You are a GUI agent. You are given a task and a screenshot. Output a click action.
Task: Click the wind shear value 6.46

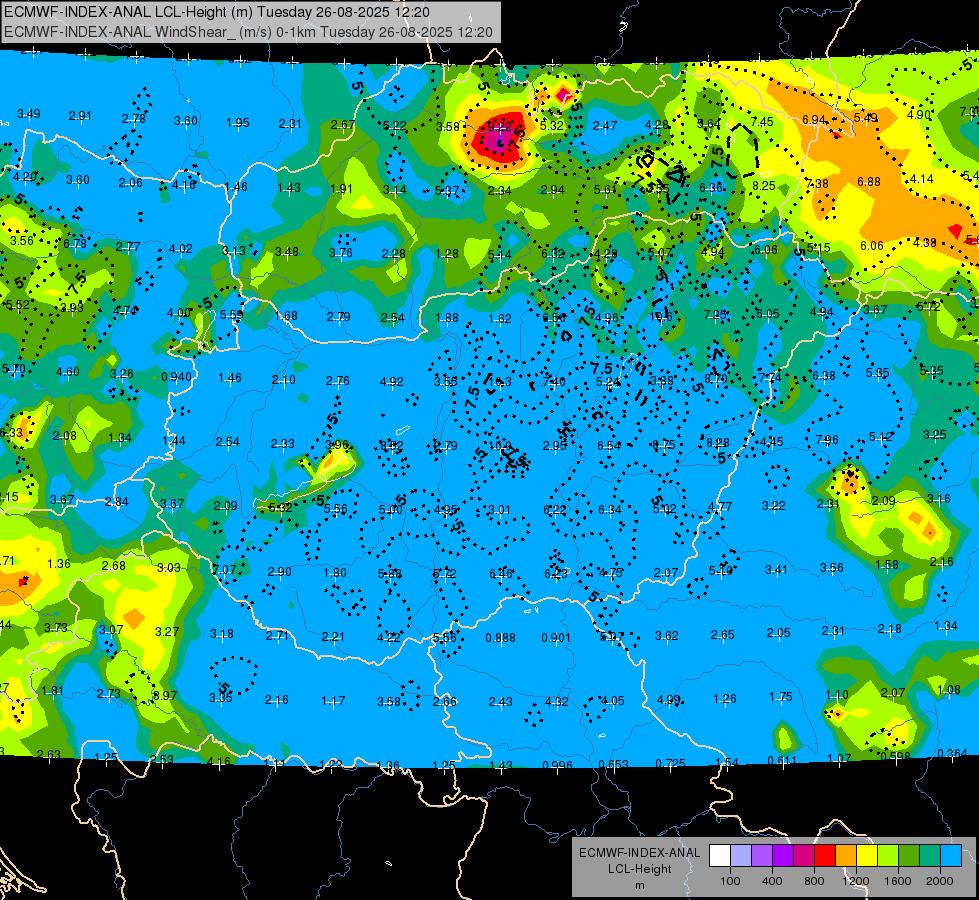coord(501,573)
